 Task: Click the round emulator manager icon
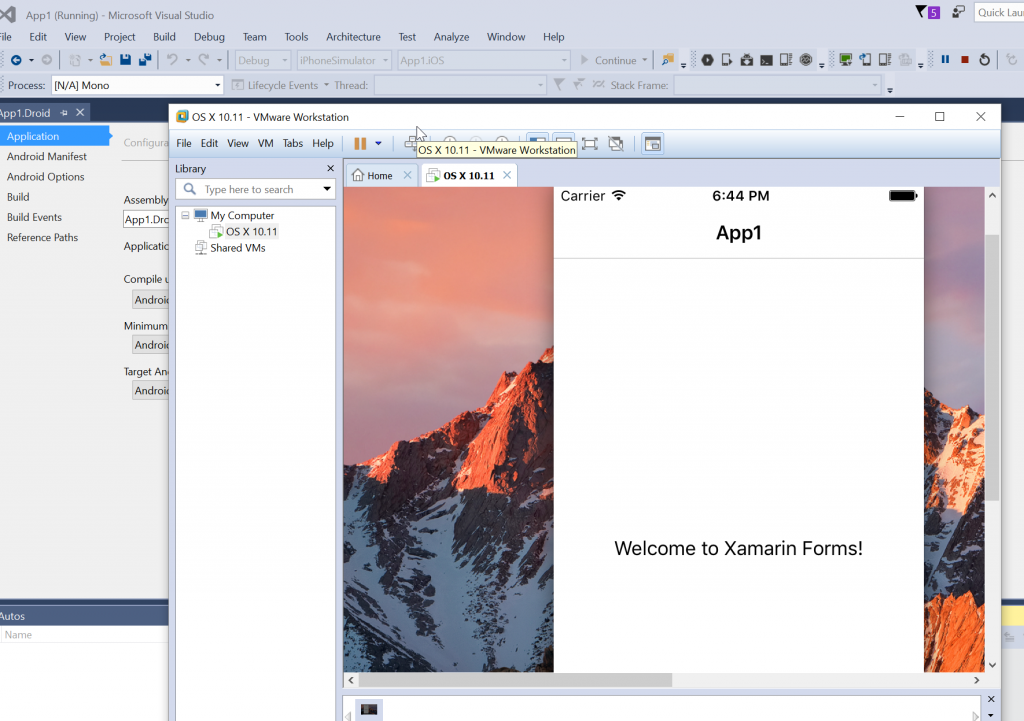pyautogui.click(x=806, y=60)
